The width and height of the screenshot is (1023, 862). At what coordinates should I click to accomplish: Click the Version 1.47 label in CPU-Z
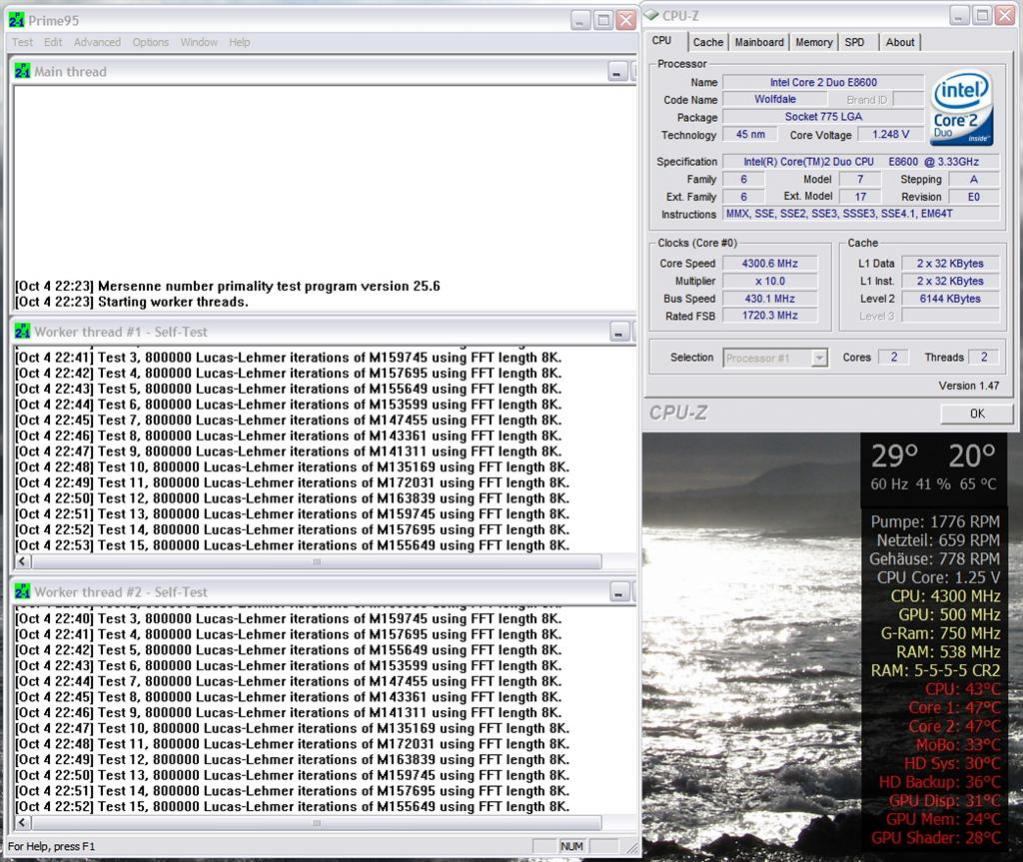click(x=969, y=386)
